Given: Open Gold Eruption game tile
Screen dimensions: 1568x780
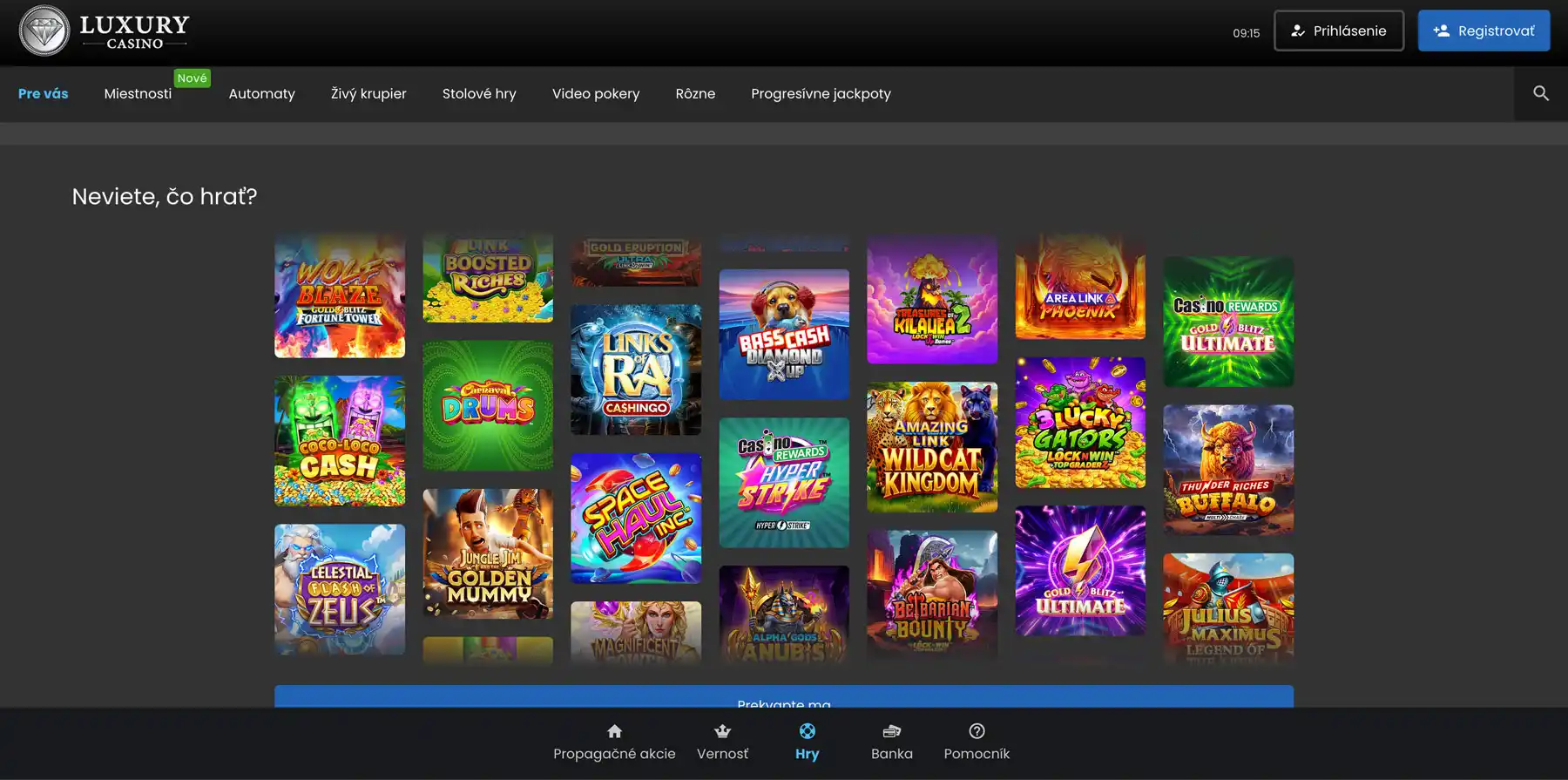Looking at the screenshot, I should pos(636,260).
